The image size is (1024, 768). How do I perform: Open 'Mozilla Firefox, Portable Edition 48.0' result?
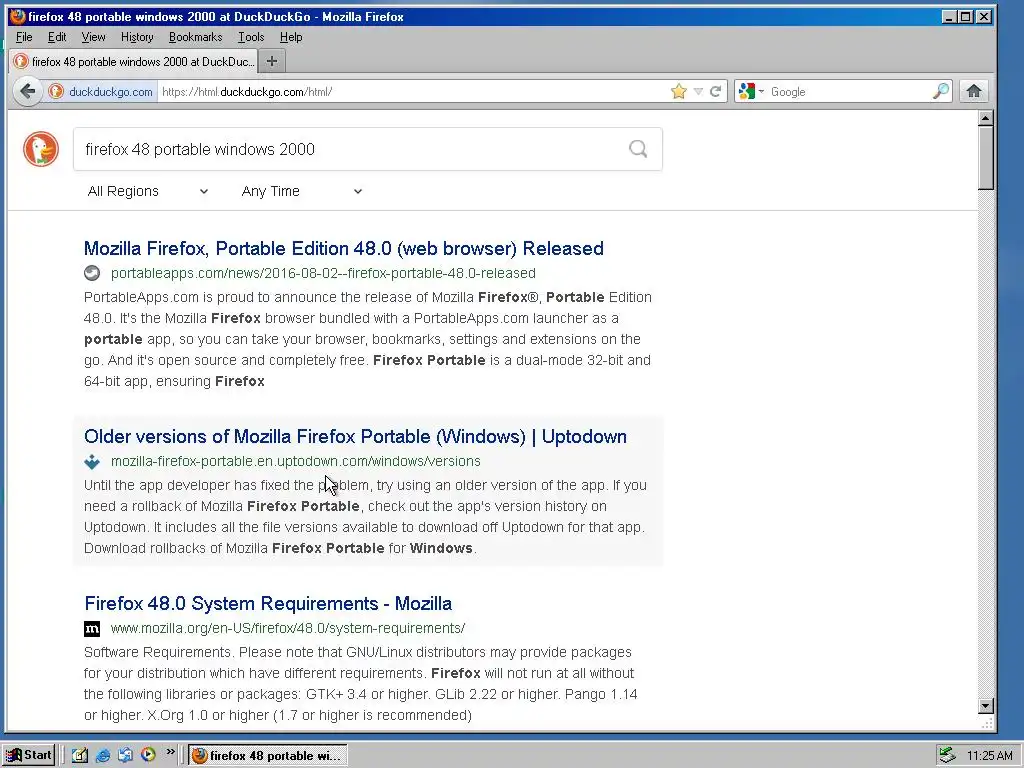coord(344,248)
